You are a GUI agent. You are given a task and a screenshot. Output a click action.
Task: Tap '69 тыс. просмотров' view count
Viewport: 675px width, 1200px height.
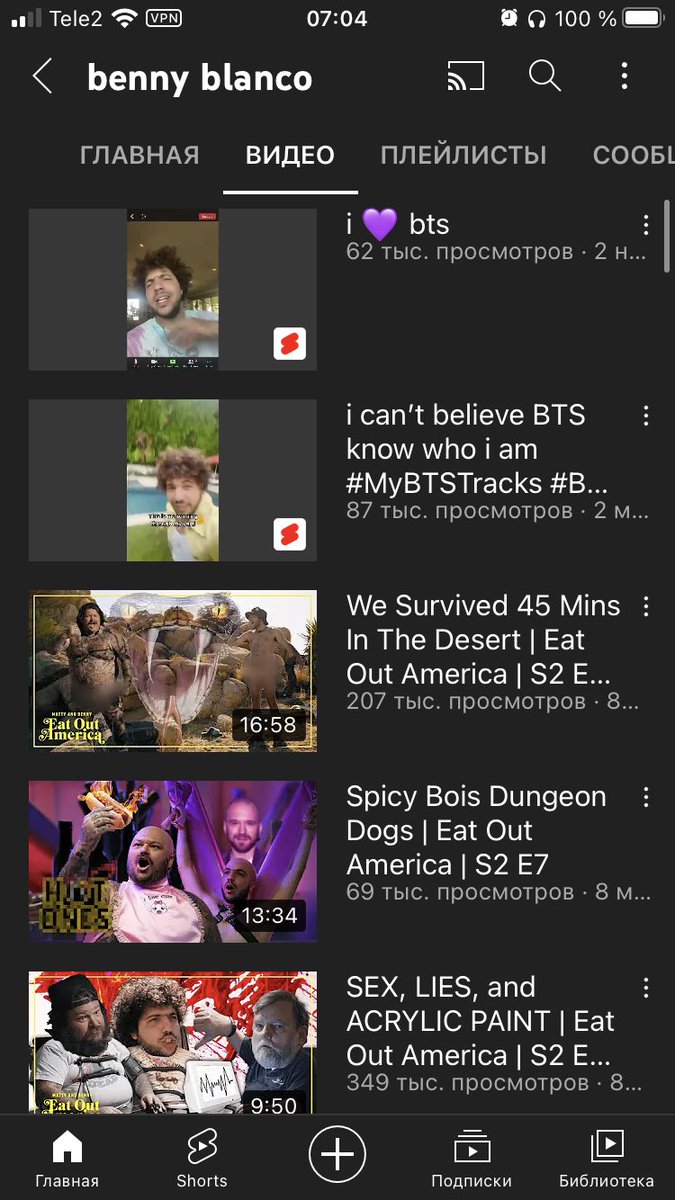[x=460, y=892]
